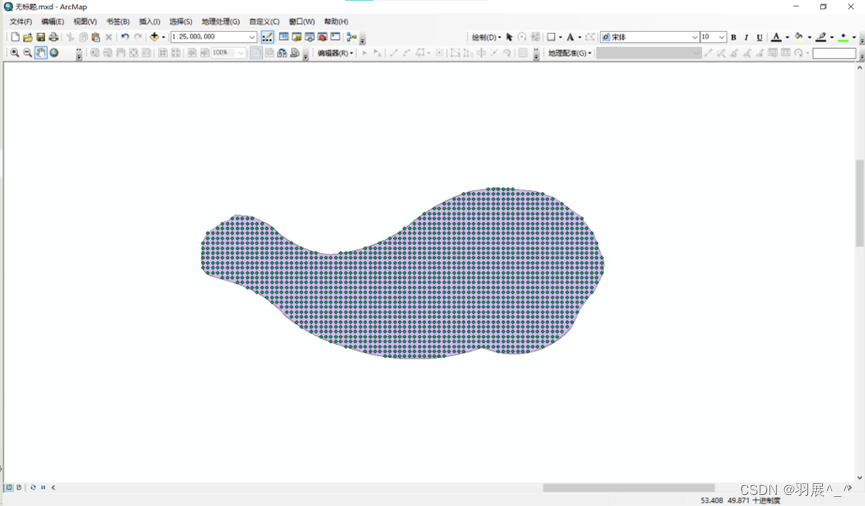The height and width of the screenshot is (506, 865).
Task: Open the Editor toolbar icon
Action: 267,37
